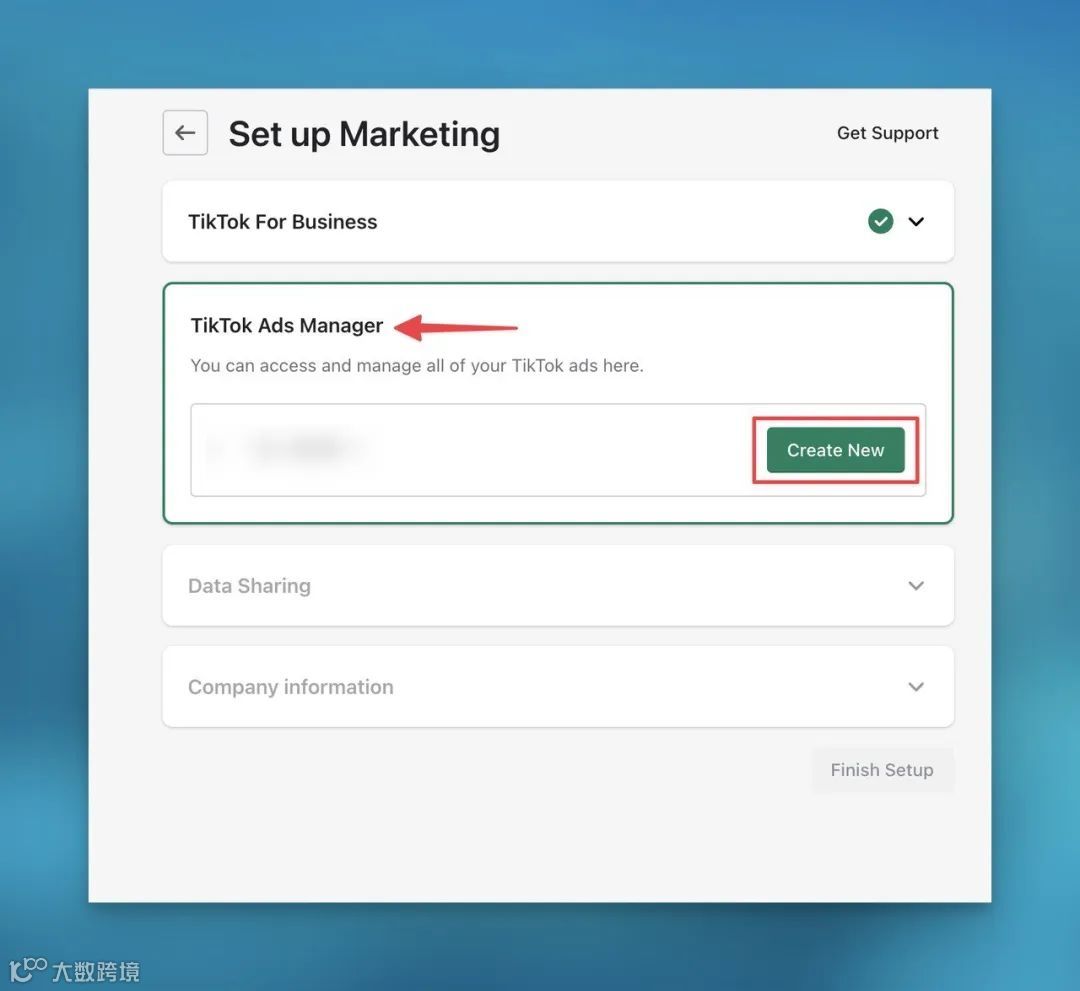
Task: Click the Create New button
Action: pos(835,450)
